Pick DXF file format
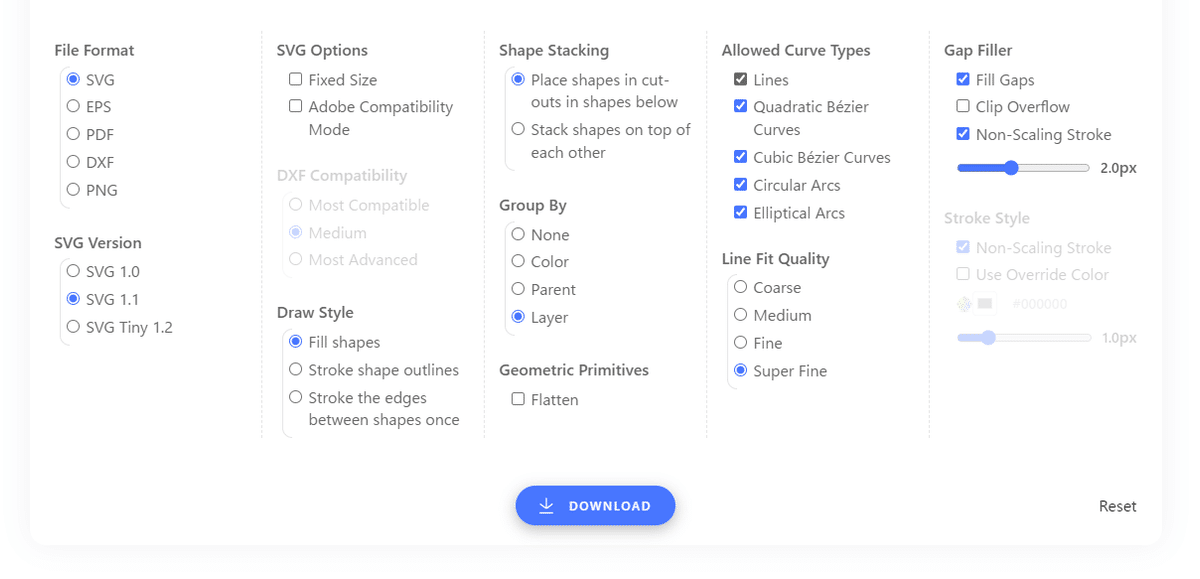 coord(73,162)
